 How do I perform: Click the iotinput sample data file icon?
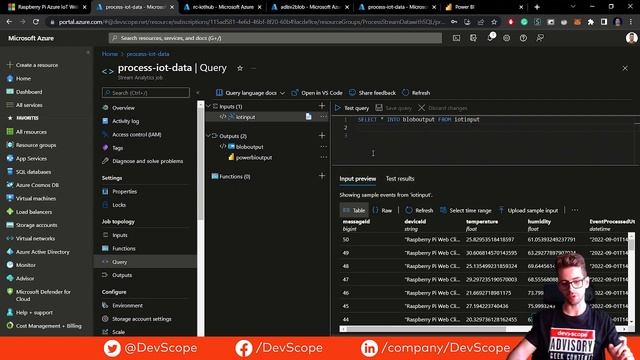click(309, 117)
